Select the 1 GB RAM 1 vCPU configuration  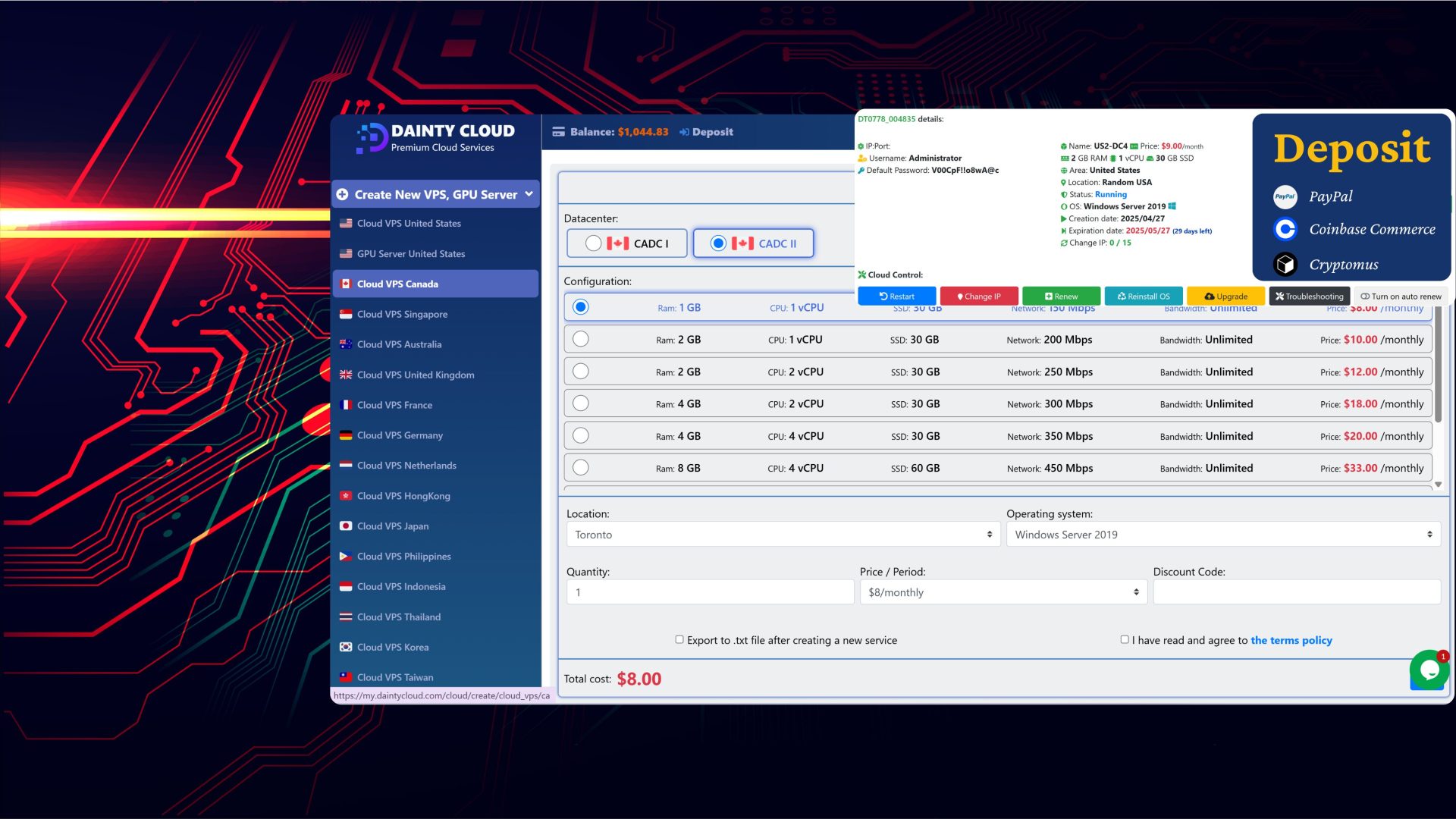581,307
